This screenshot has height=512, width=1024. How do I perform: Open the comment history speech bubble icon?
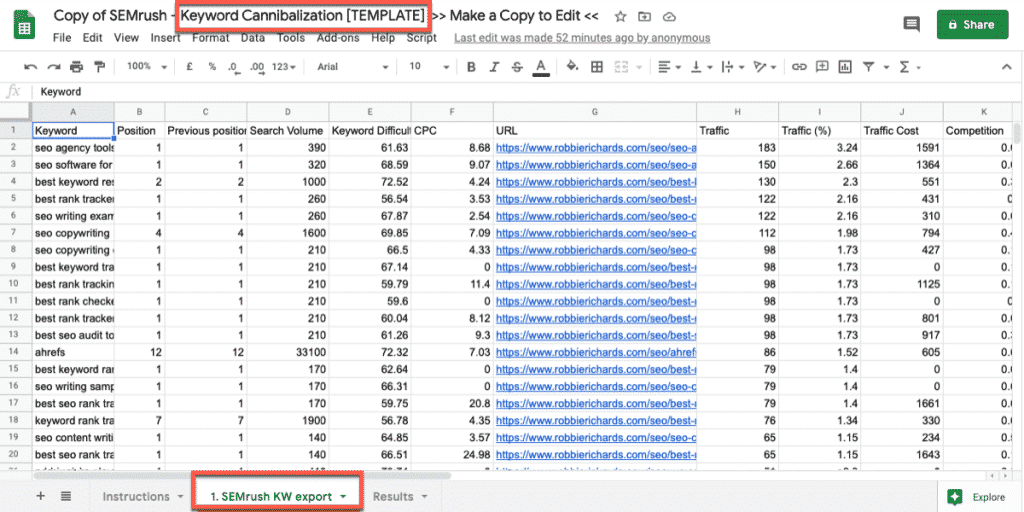pyautogui.click(x=911, y=25)
